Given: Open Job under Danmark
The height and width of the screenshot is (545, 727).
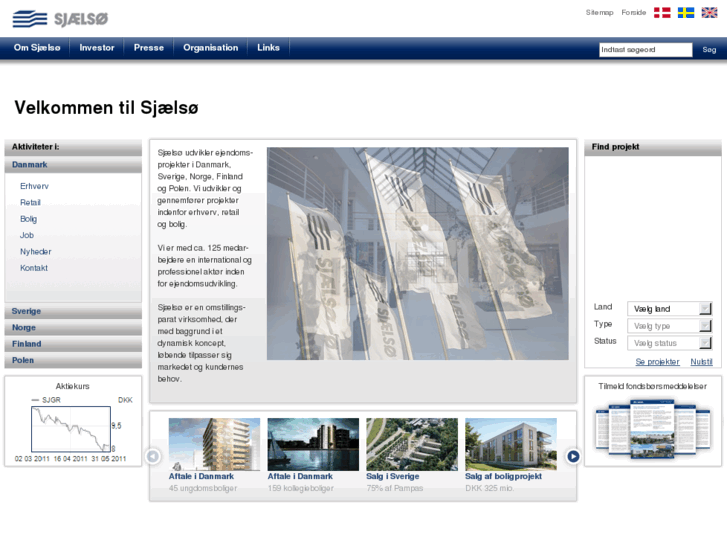Looking at the screenshot, I should [x=27, y=235].
